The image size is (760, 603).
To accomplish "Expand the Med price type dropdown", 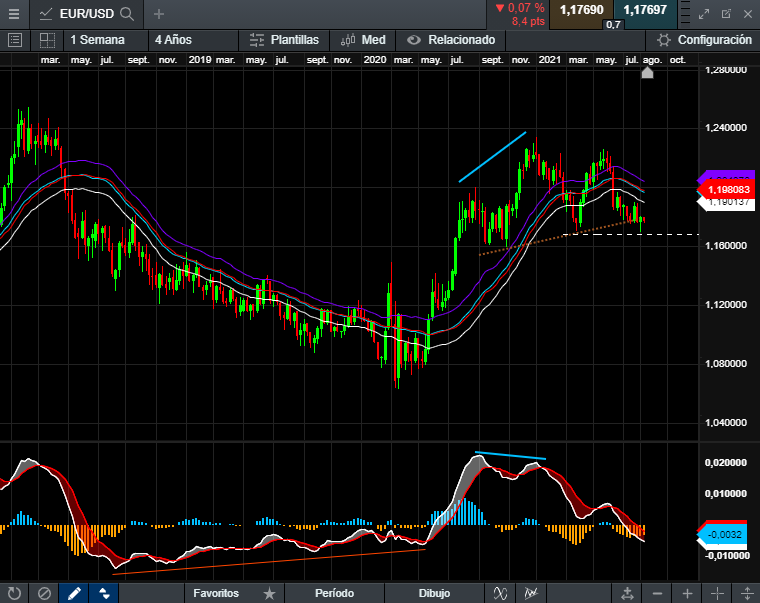I will coord(363,40).
